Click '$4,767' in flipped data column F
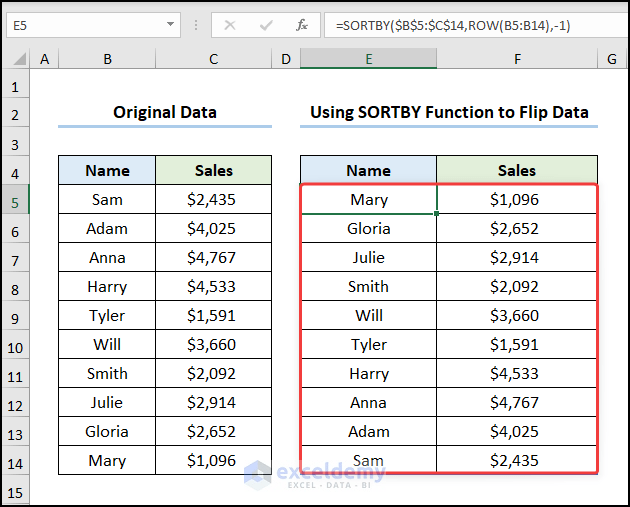The height and width of the screenshot is (507, 630). [x=517, y=402]
